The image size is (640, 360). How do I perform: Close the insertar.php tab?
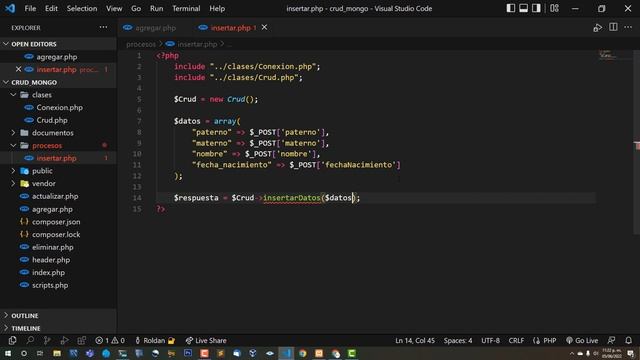point(264,27)
